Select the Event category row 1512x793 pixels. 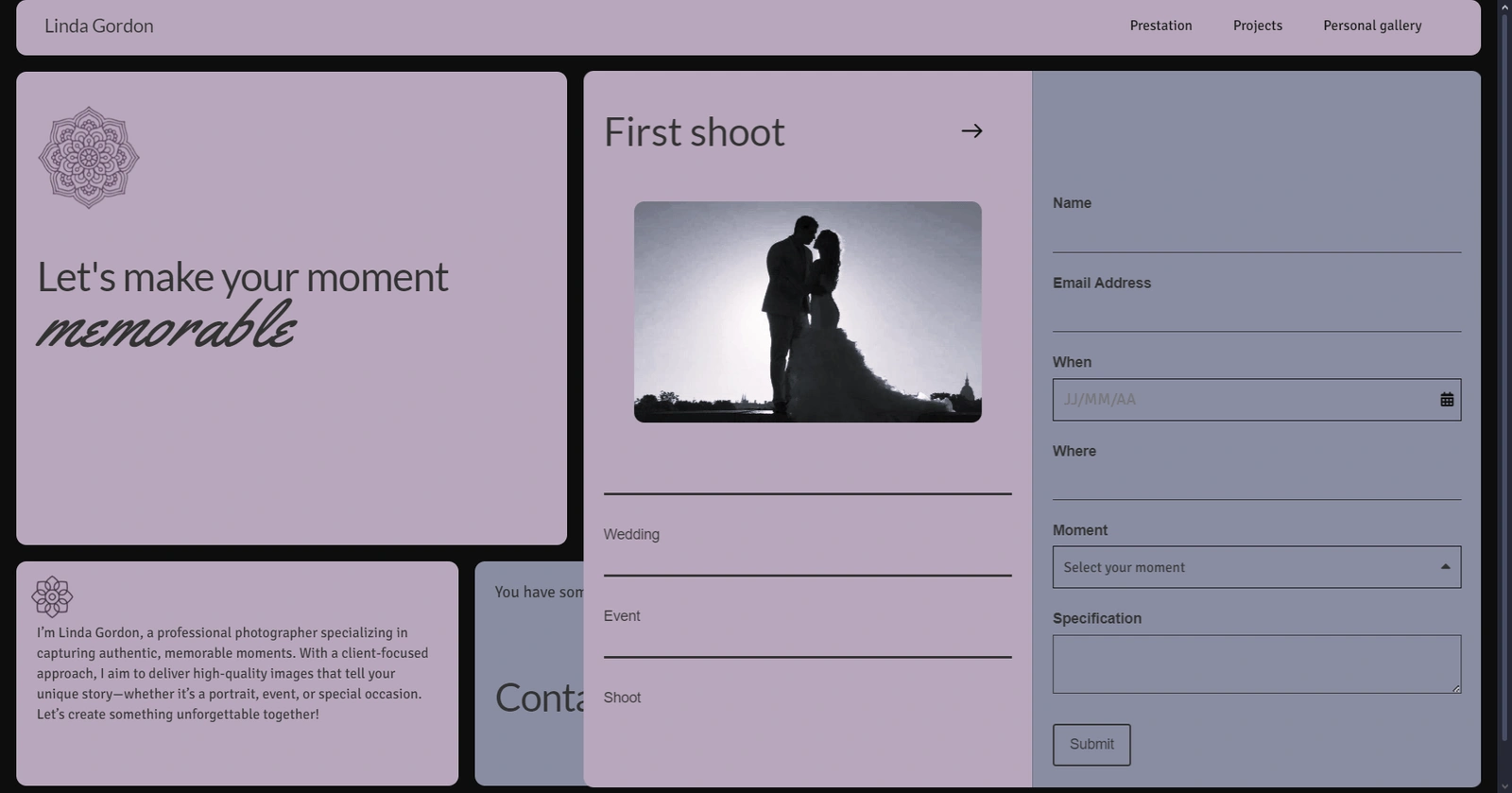pos(808,616)
